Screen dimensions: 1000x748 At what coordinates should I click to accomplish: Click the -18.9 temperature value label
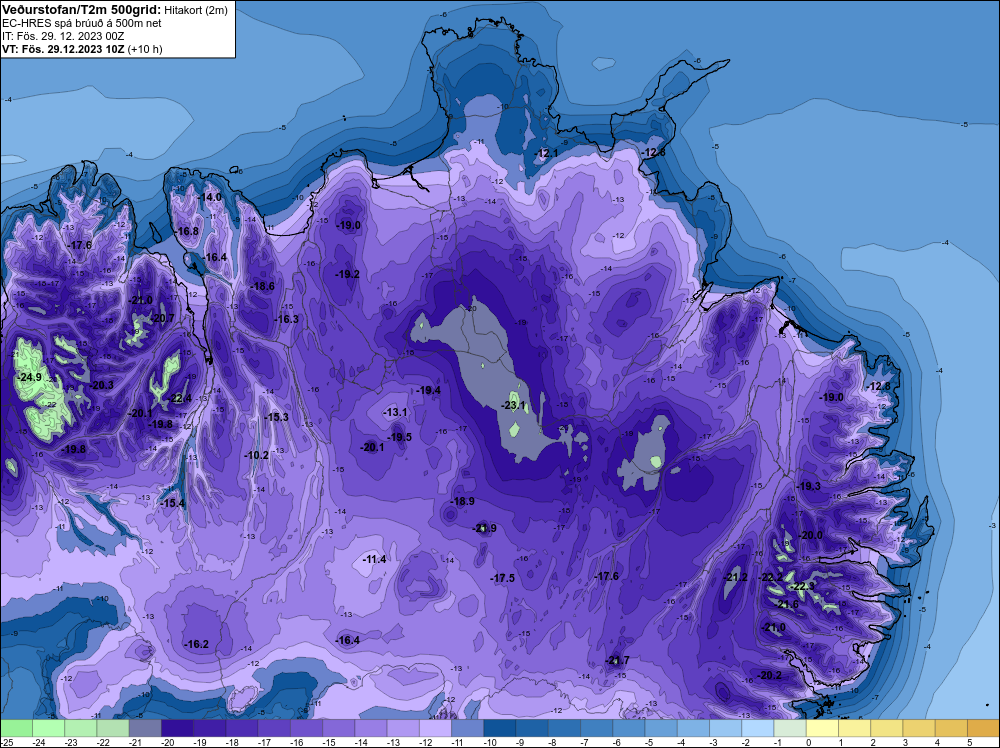click(462, 501)
